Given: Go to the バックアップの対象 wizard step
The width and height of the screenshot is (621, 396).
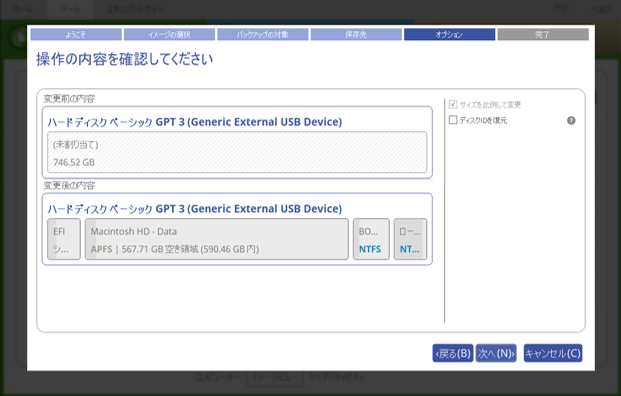Looking at the screenshot, I should pyautogui.click(x=263, y=34).
